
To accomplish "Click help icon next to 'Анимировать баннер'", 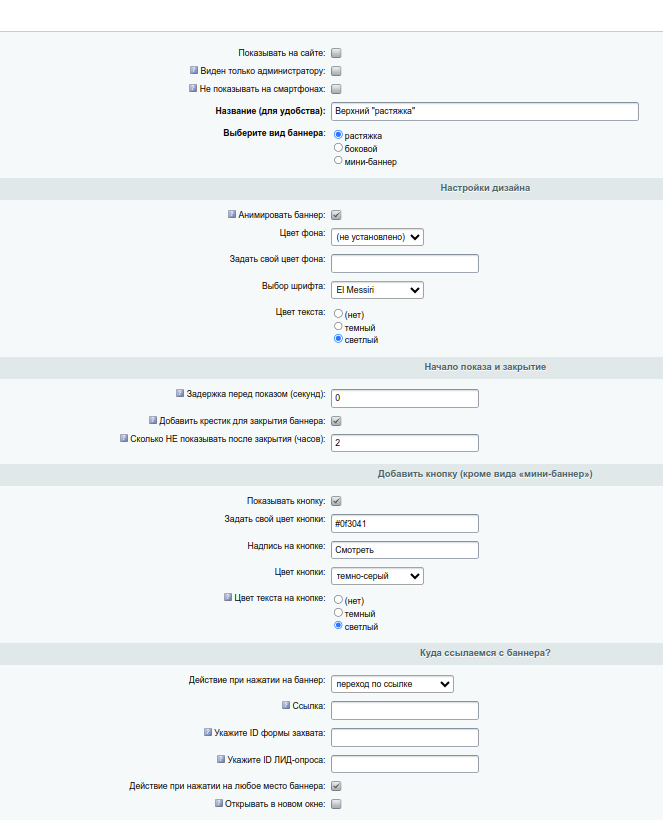I will (232, 214).
